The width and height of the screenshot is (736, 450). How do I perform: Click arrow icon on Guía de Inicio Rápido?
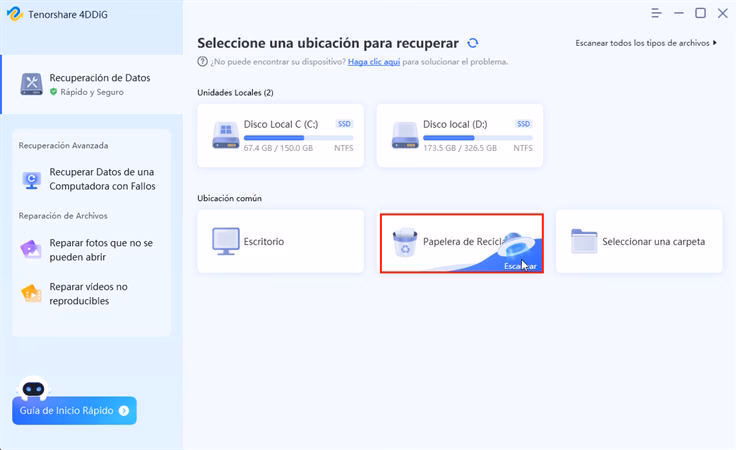click(x=124, y=411)
